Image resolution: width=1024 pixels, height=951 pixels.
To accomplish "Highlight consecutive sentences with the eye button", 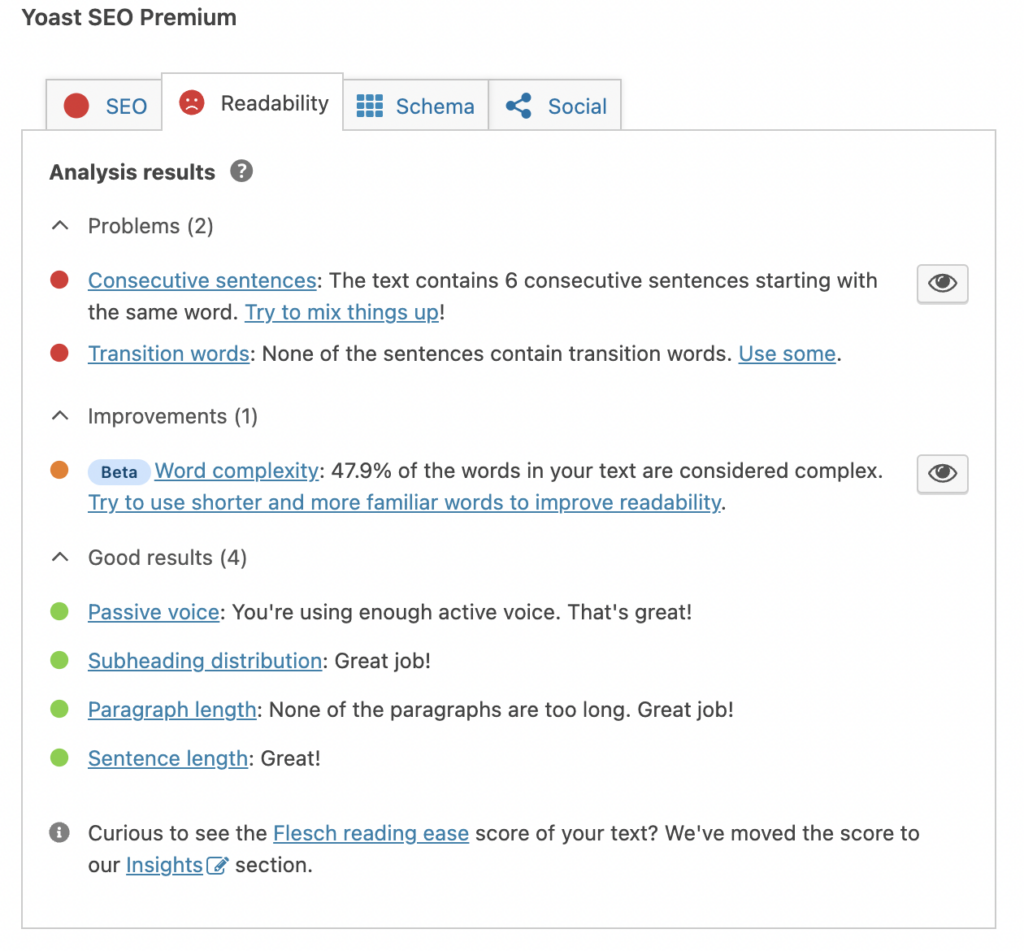I will pos(942,284).
